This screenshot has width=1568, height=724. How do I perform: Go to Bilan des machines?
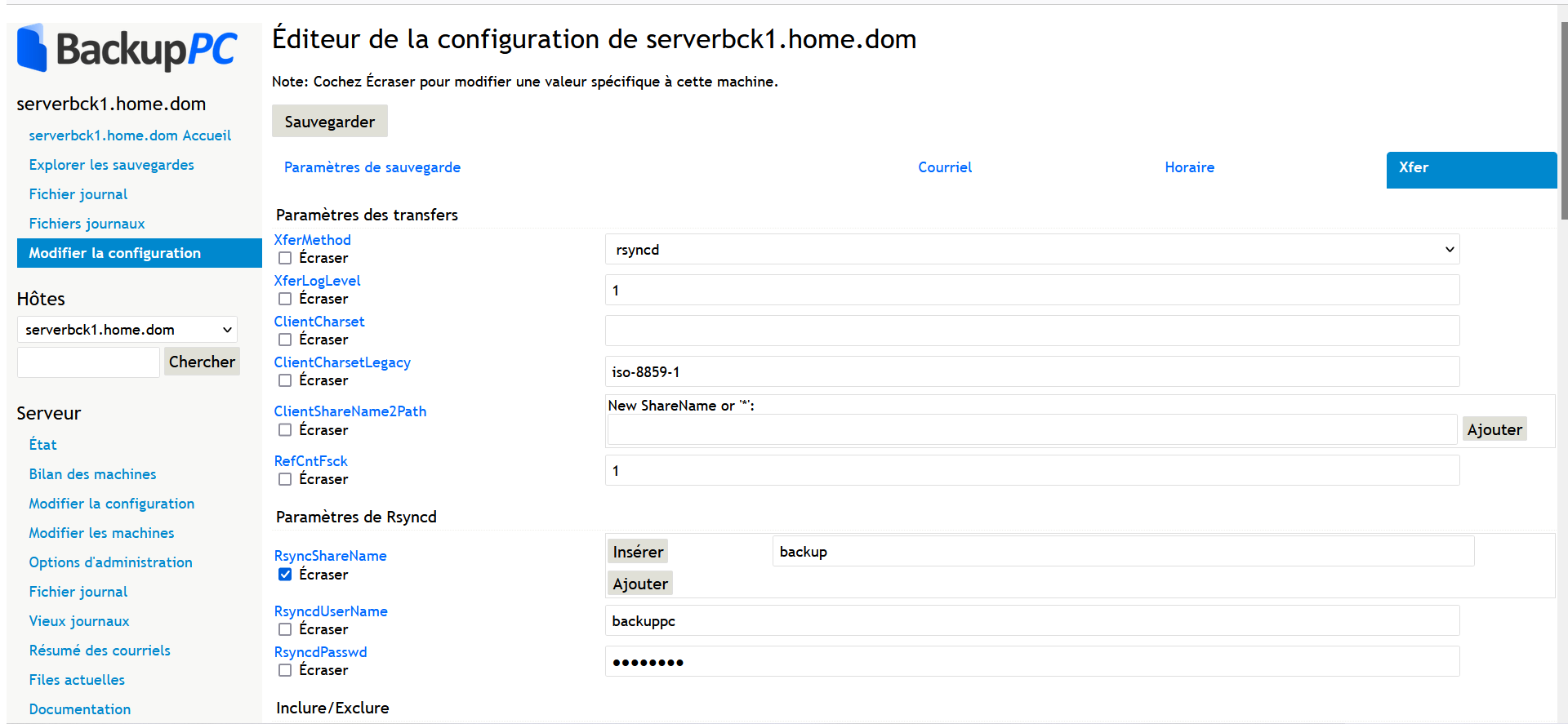point(92,474)
